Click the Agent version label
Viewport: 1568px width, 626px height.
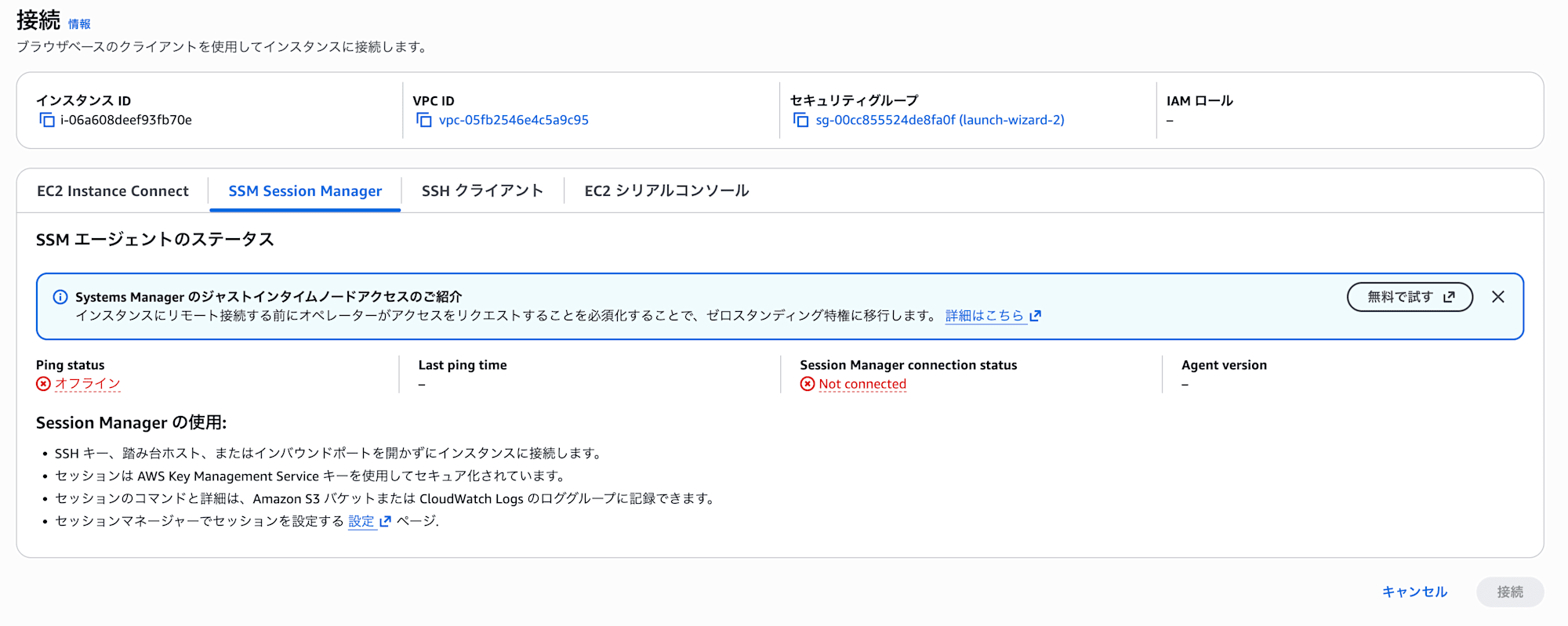click(1224, 365)
